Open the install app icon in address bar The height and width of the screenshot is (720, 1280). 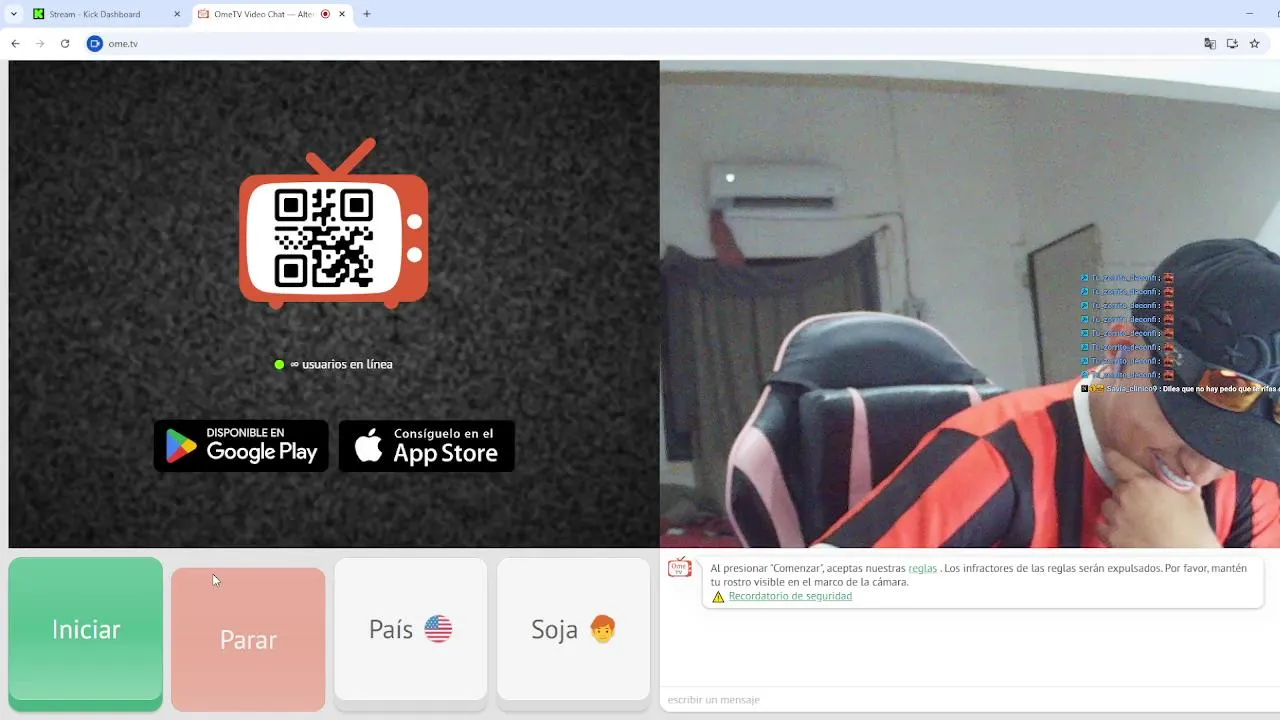click(1232, 44)
